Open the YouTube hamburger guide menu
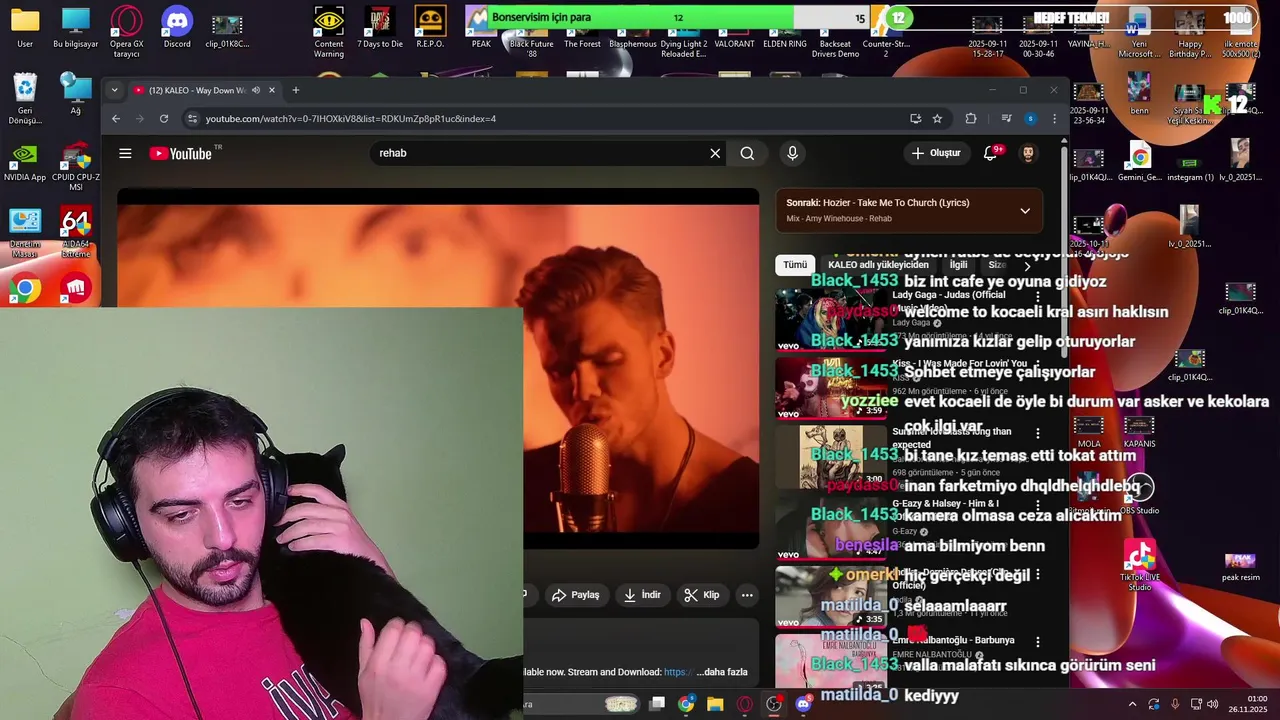Screen dimensions: 1280x720 pos(125,153)
